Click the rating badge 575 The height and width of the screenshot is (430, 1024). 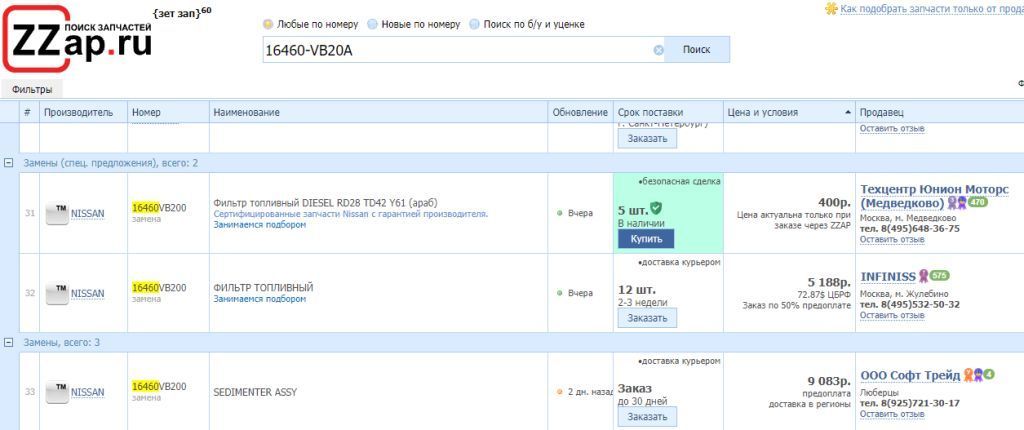point(939,276)
